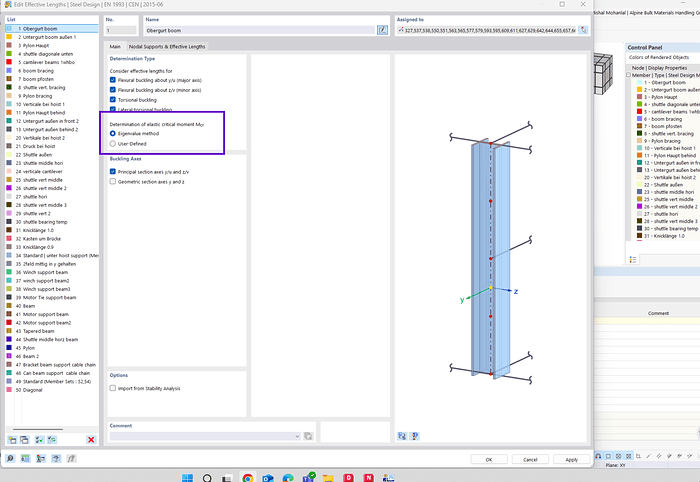Select the Main tab
700x482 pixels.
click(115, 47)
